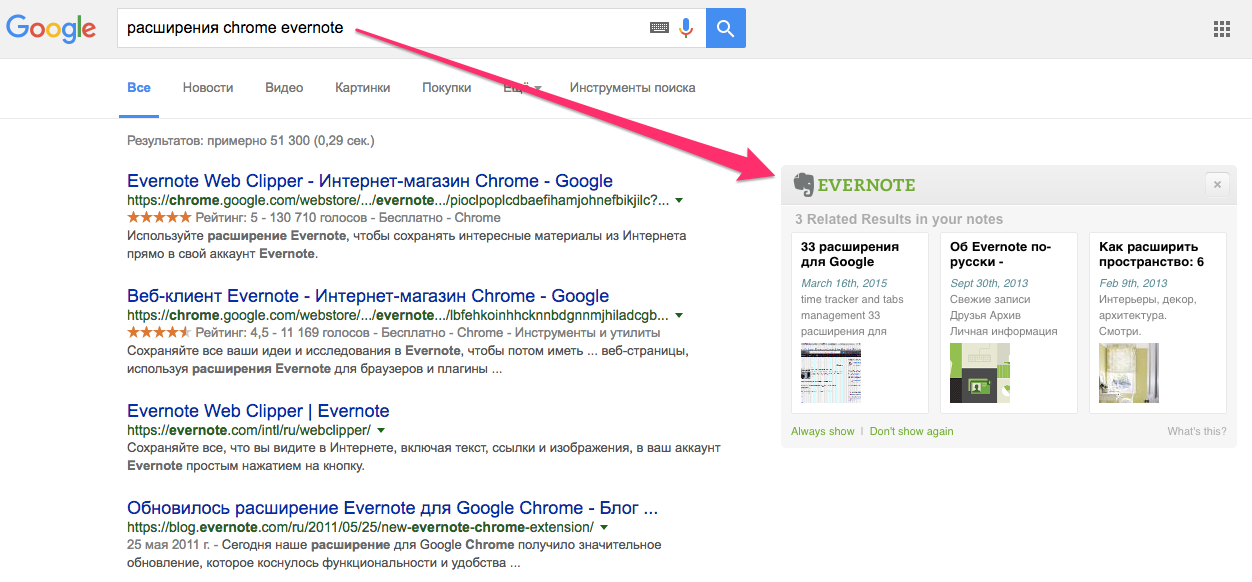
Task: Click date Sept 30th, 2013
Action: [x=989, y=283]
